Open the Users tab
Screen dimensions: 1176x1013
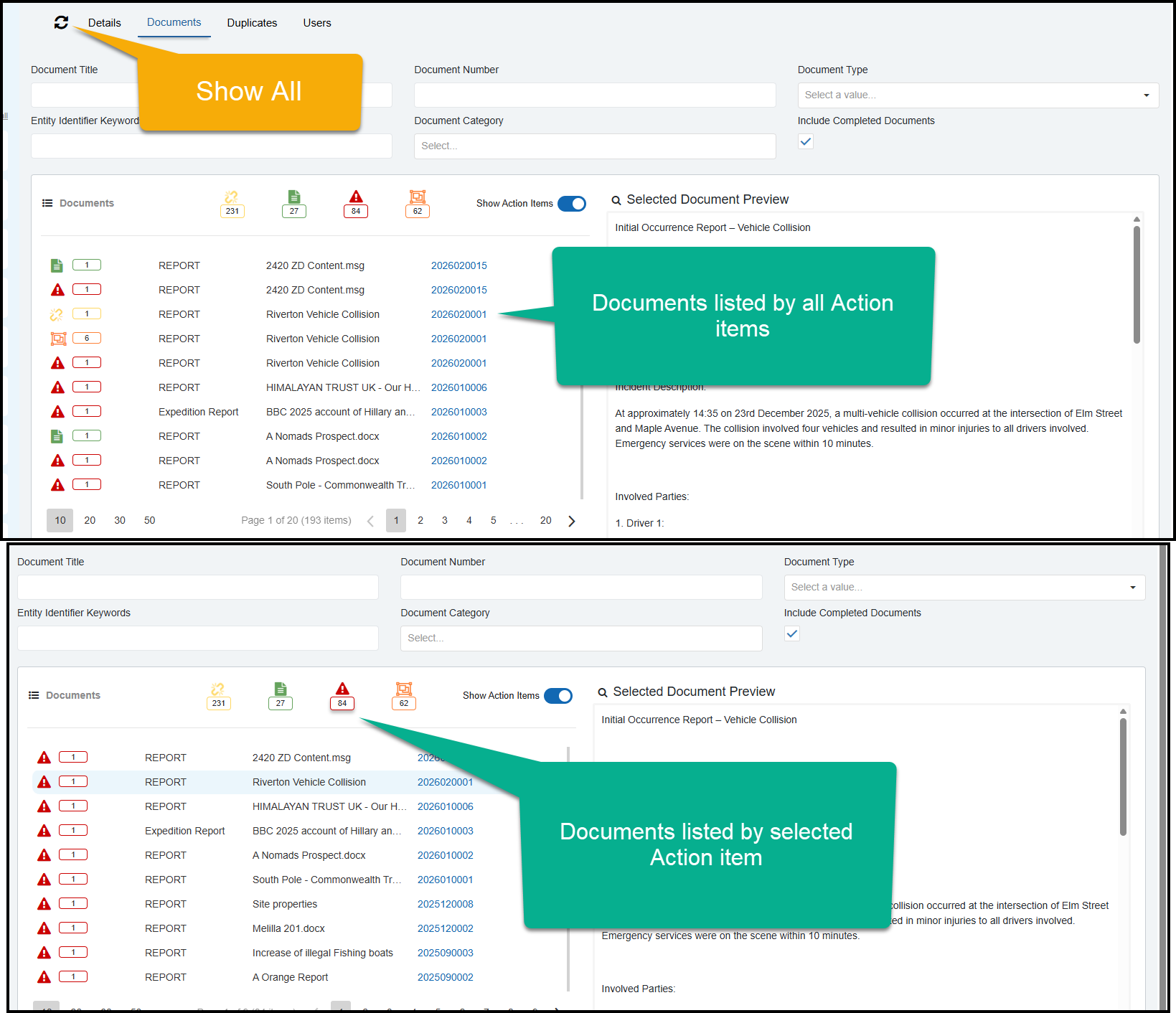click(316, 23)
